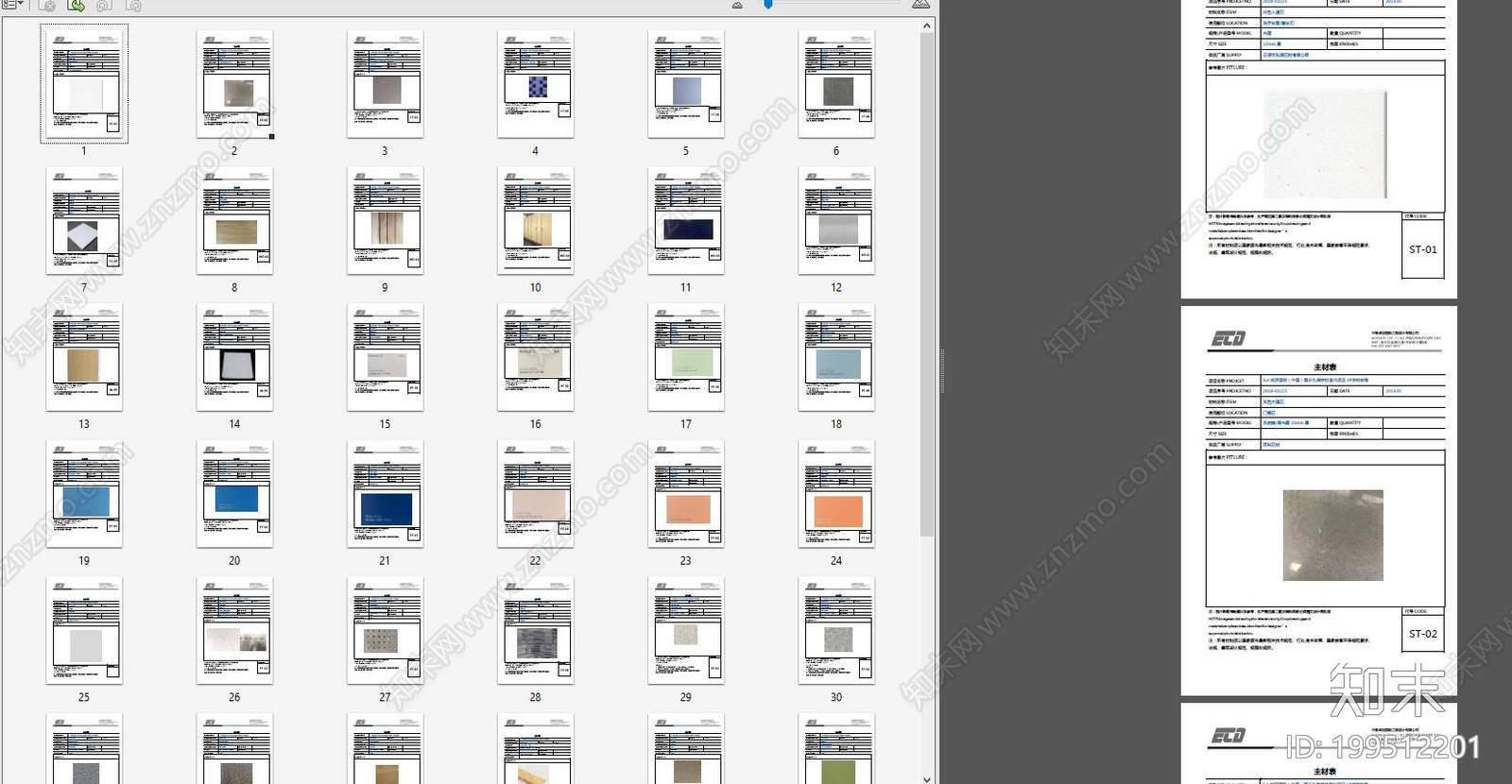The width and height of the screenshot is (1512, 784).
Task: Click the green extract pages icon
Action: [77, 6]
